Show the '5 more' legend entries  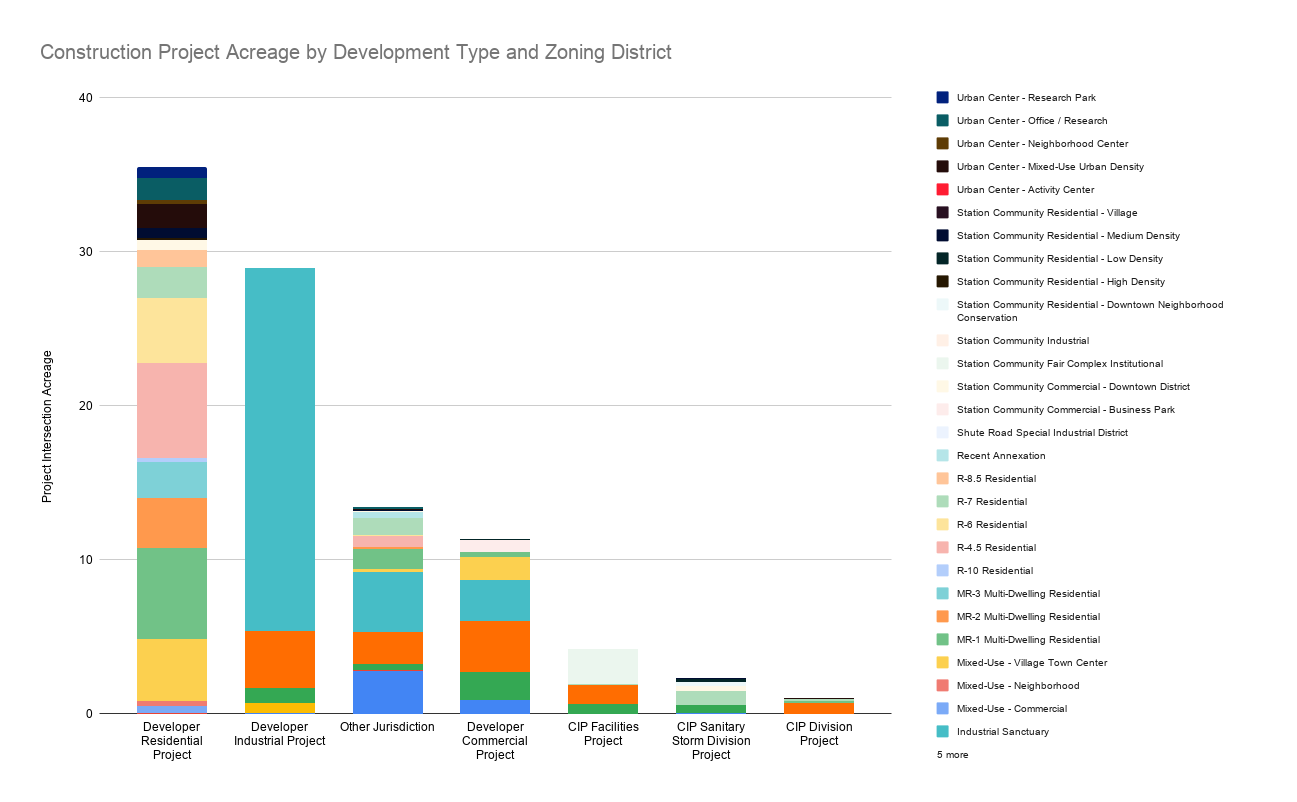coord(952,755)
